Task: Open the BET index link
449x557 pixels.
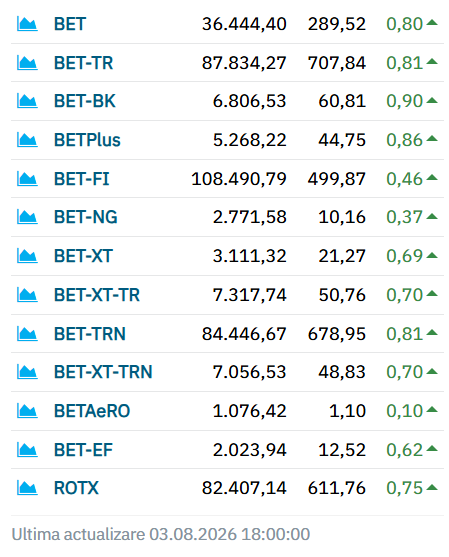Action: 70,24
